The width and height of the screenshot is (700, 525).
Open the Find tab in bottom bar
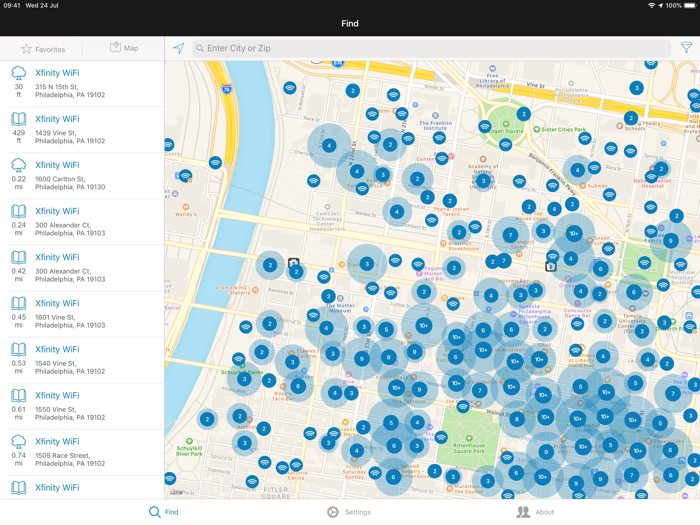(x=163, y=512)
